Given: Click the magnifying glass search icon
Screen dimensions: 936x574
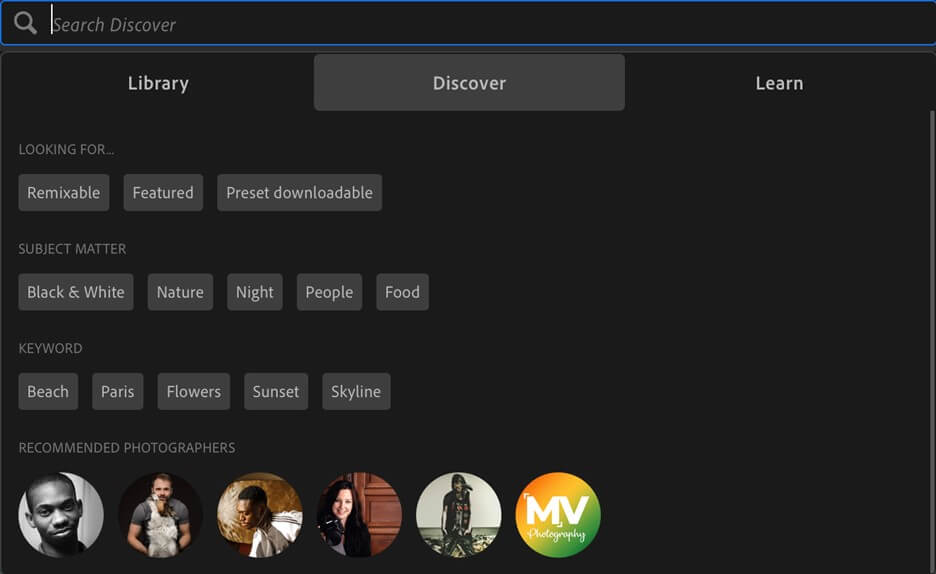Looking at the screenshot, I should (26, 23).
